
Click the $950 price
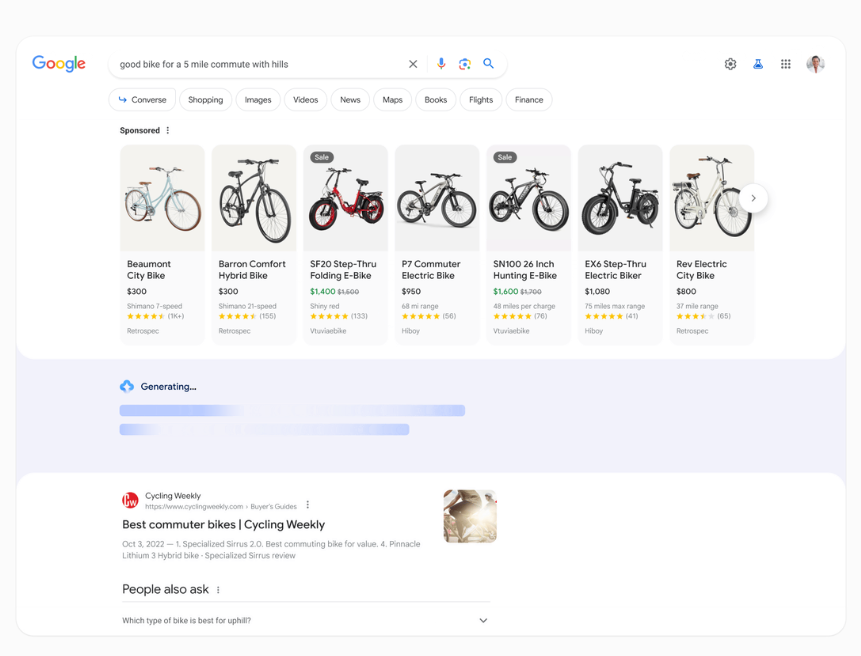pyautogui.click(x=411, y=291)
